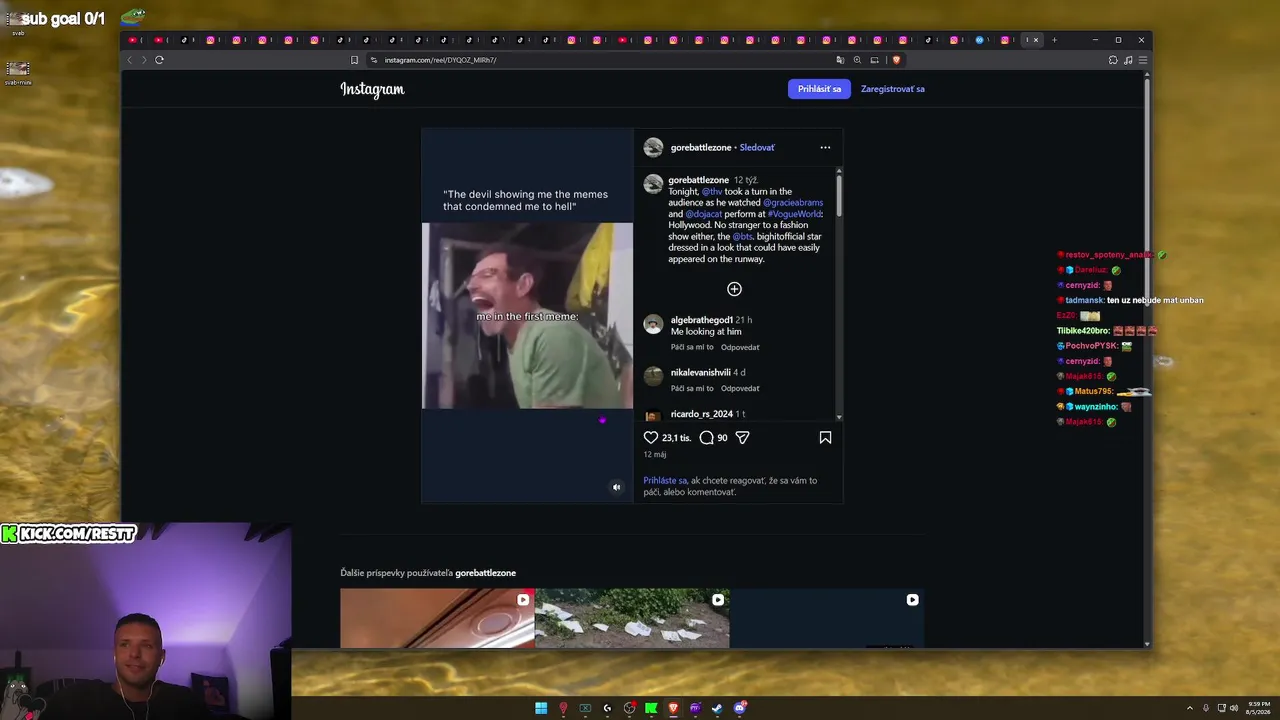Open Discord from the taskbar
This screenshot has width=1280, height=720.
click(739, 708)
